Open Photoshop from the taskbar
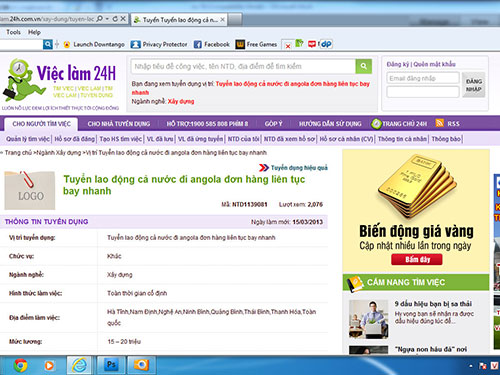Image resolution: width=500 pixels, height=375 pixels. [x=111, y=365]
